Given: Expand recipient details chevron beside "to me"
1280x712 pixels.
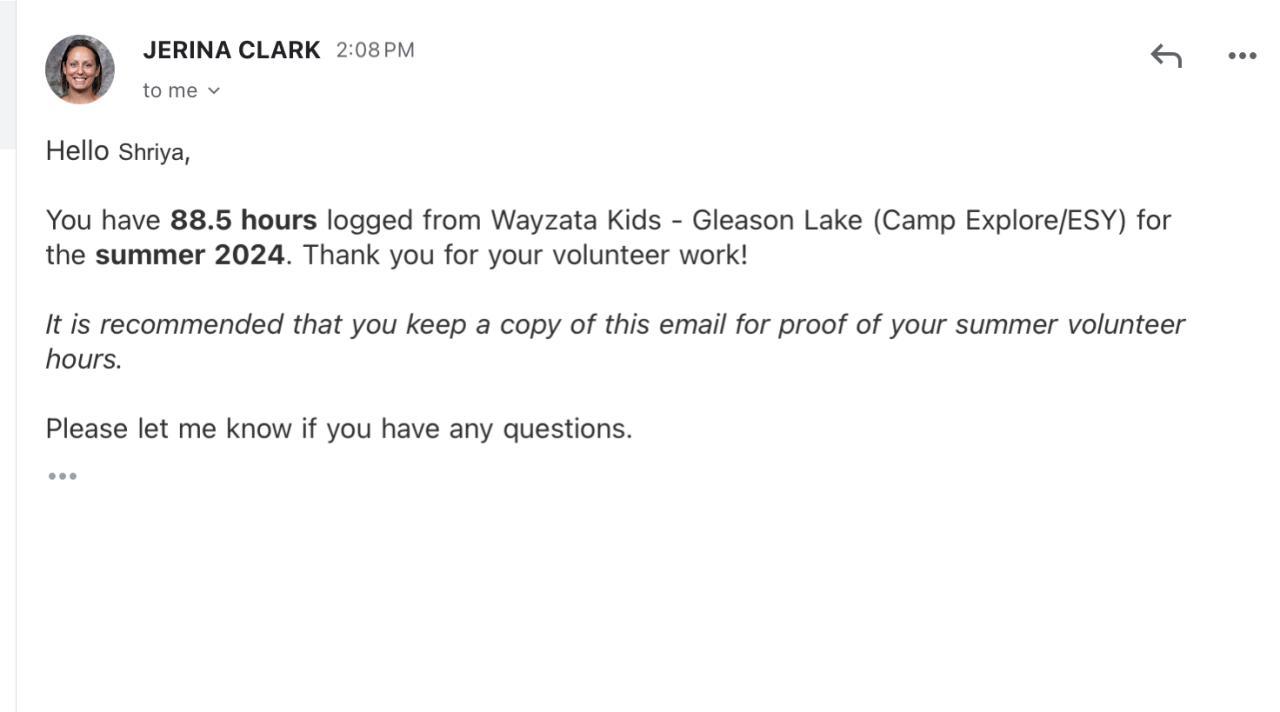Looking at the screenshot, I should click(213, 91).
